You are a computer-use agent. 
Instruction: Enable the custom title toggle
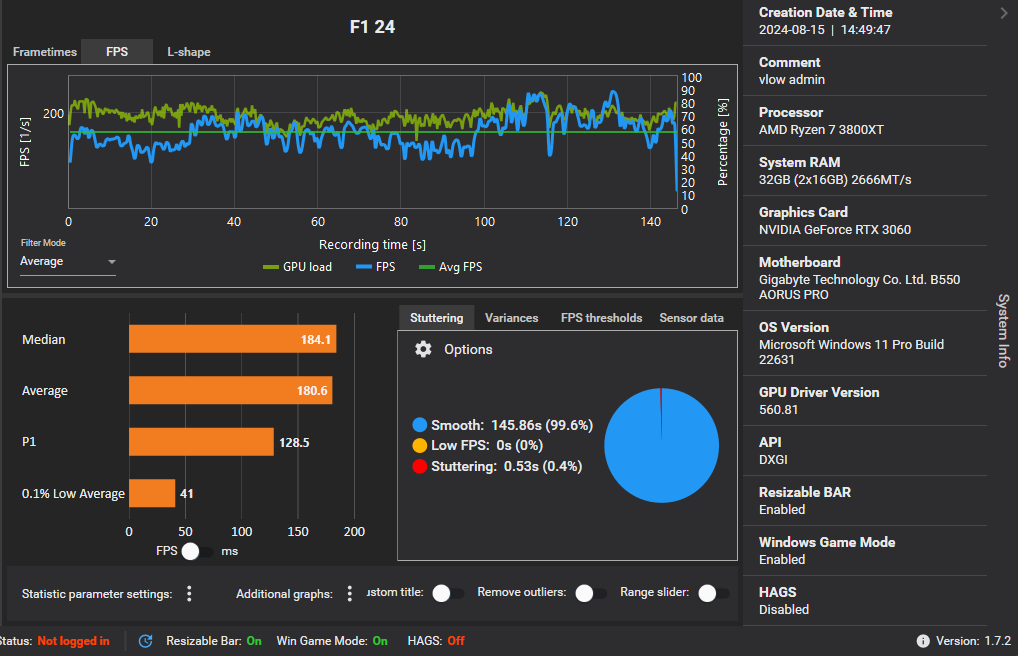coord(448,594)
